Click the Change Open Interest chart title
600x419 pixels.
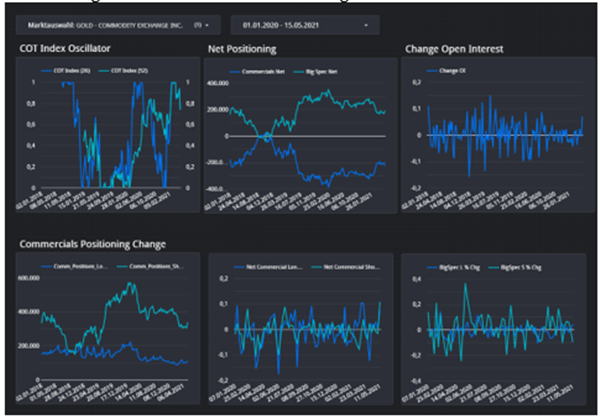454,49
